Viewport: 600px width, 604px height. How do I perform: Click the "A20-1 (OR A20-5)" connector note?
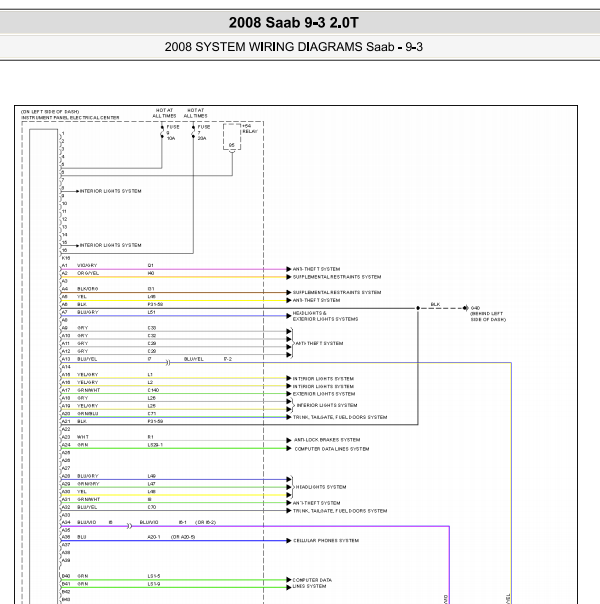pos(171,537)
